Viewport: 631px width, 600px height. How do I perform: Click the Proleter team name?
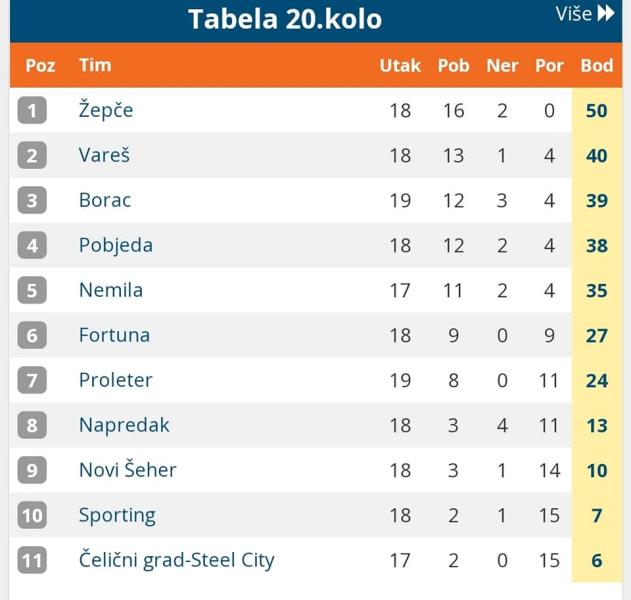point(116,380)
